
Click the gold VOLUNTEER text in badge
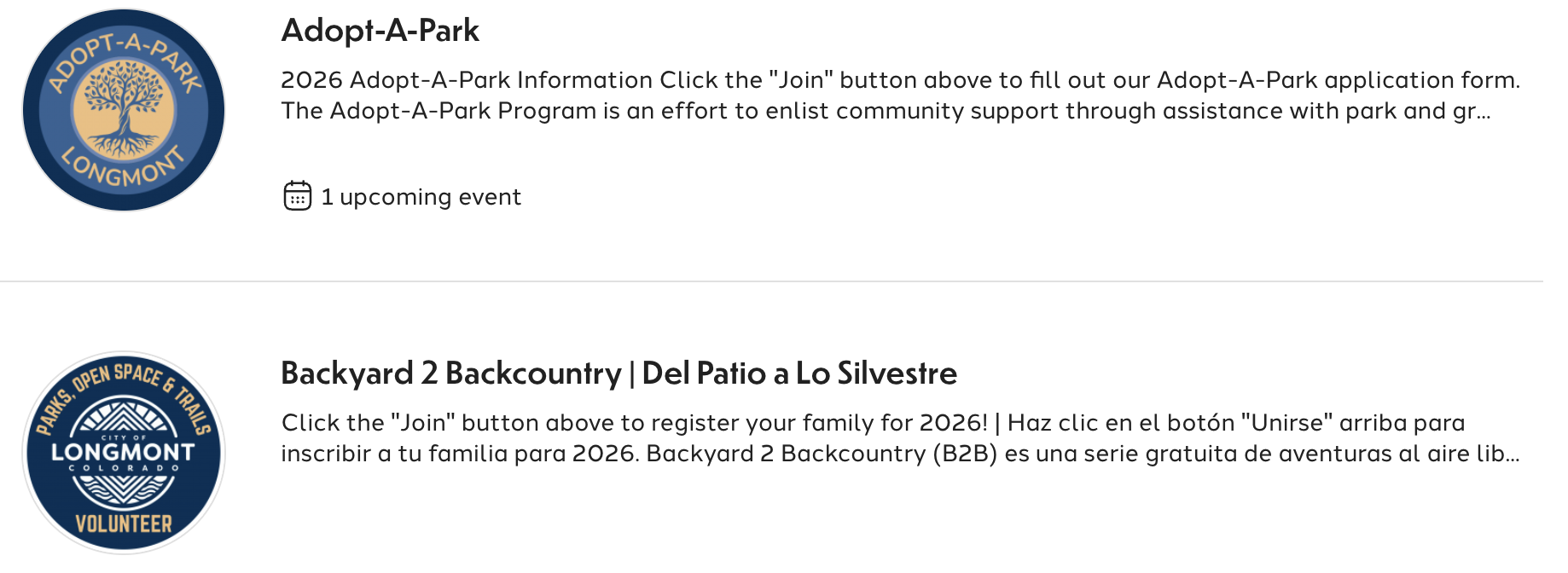pyautogui.click(x=124, y=524)
